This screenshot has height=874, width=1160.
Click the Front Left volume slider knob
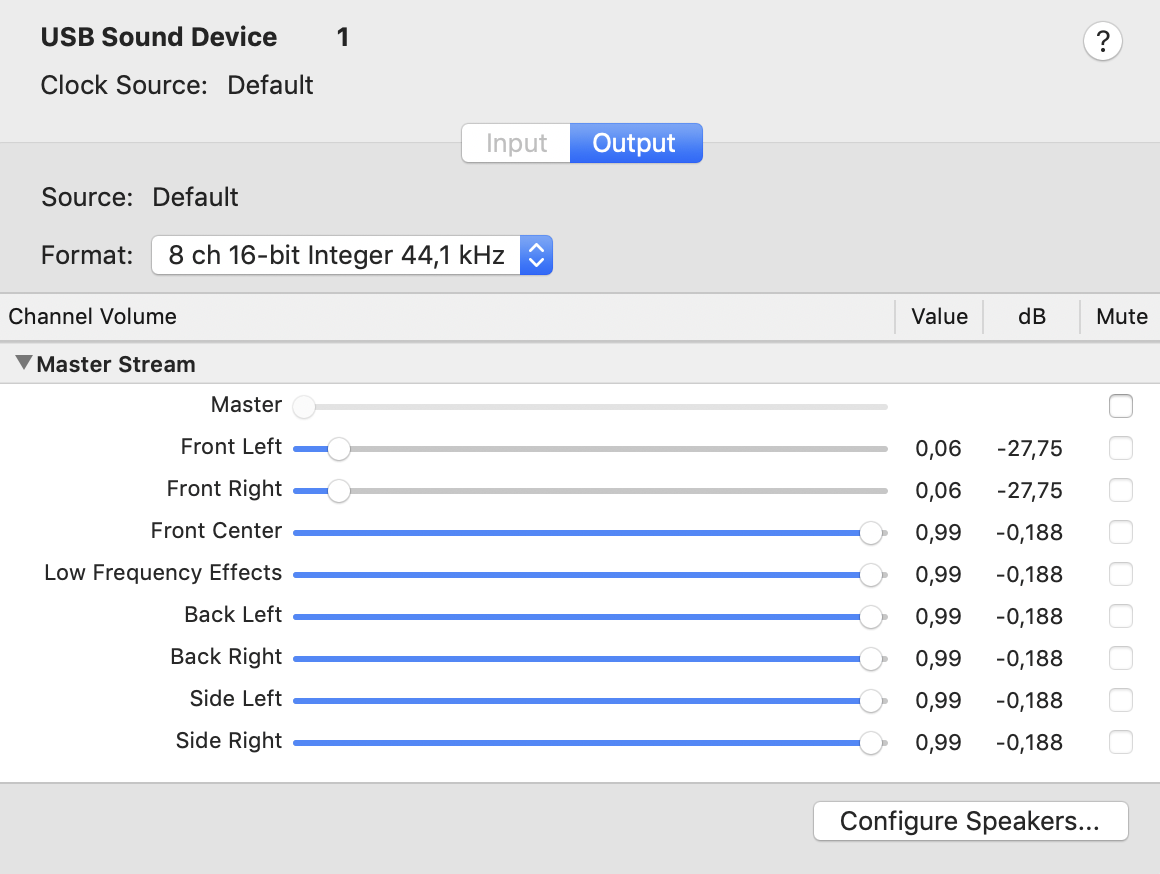(x=339, y=448)
